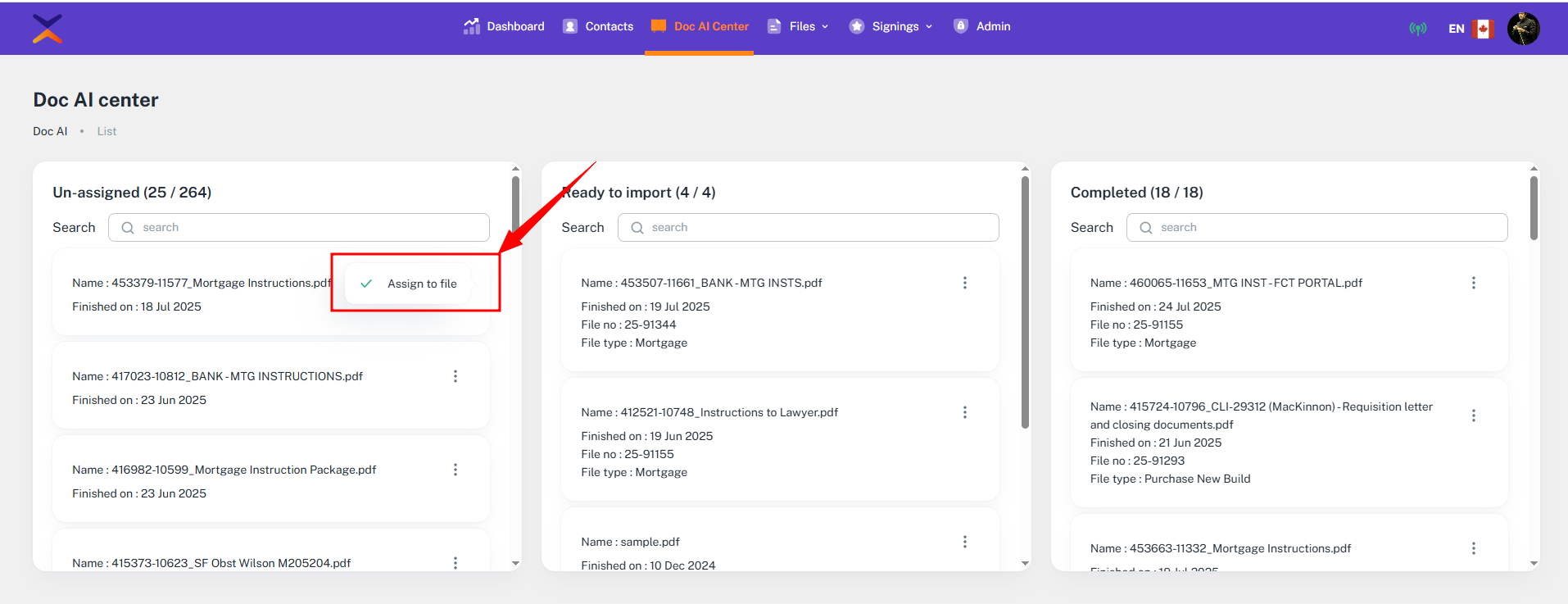Open the user profile avatar

point(1523,29)
